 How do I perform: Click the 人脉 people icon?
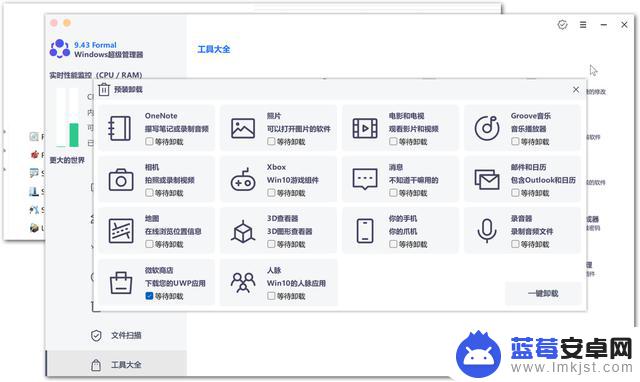point(243,282)
